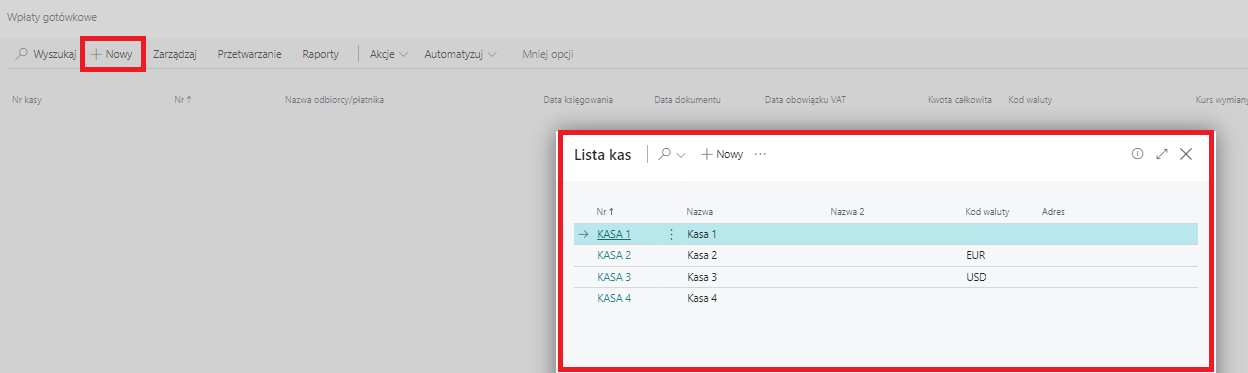Open the row options menu for KASA 1
Image resolution: width=1248 pixels, height=373 pixels.
(x=671, y=234)
